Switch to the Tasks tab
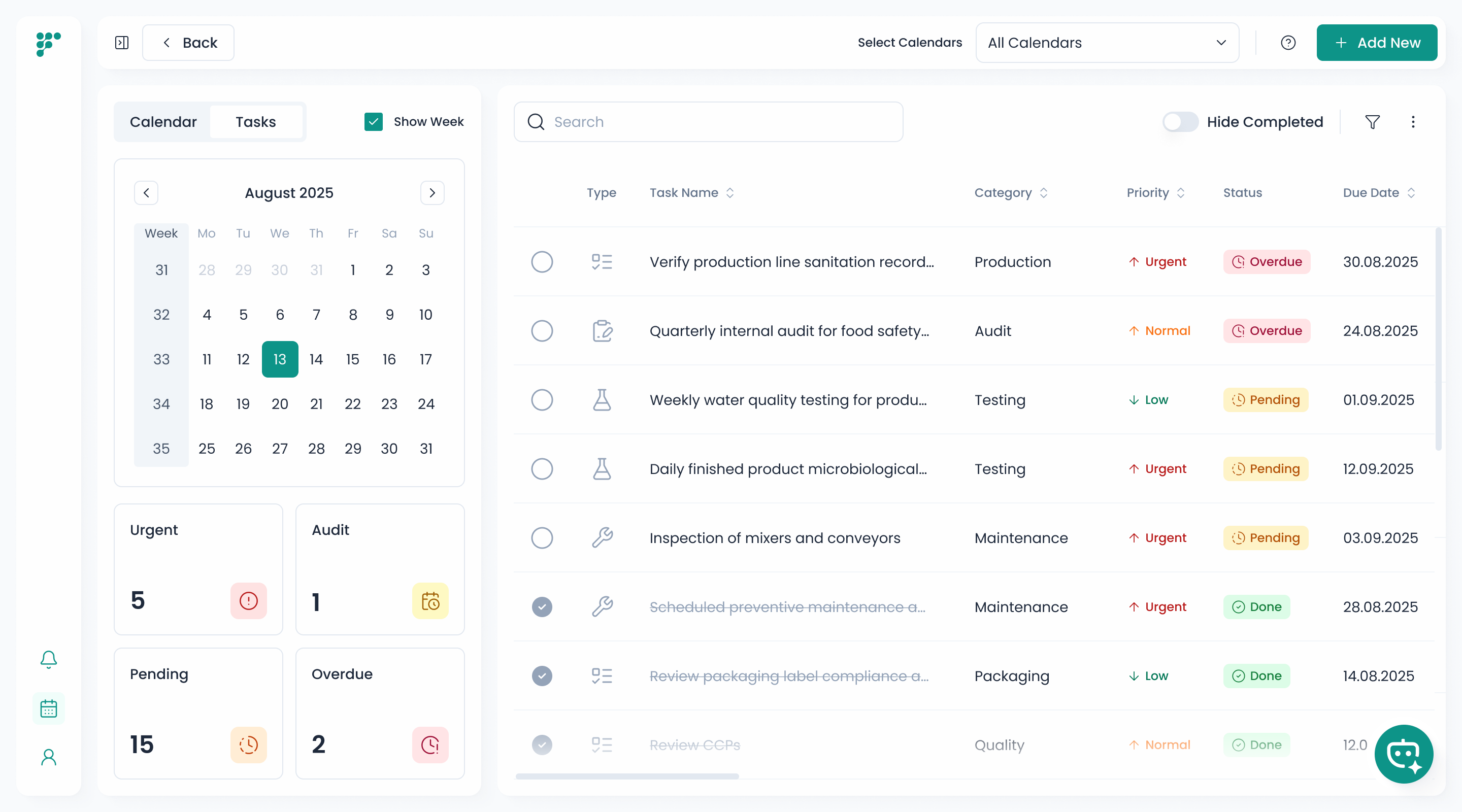 (x=255, y=121)
